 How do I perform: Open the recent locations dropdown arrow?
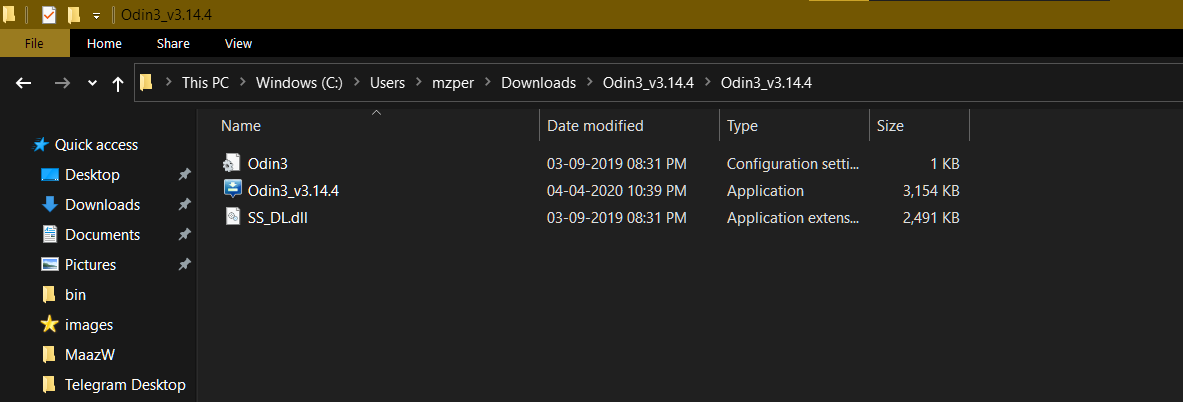tap(92, 83)
